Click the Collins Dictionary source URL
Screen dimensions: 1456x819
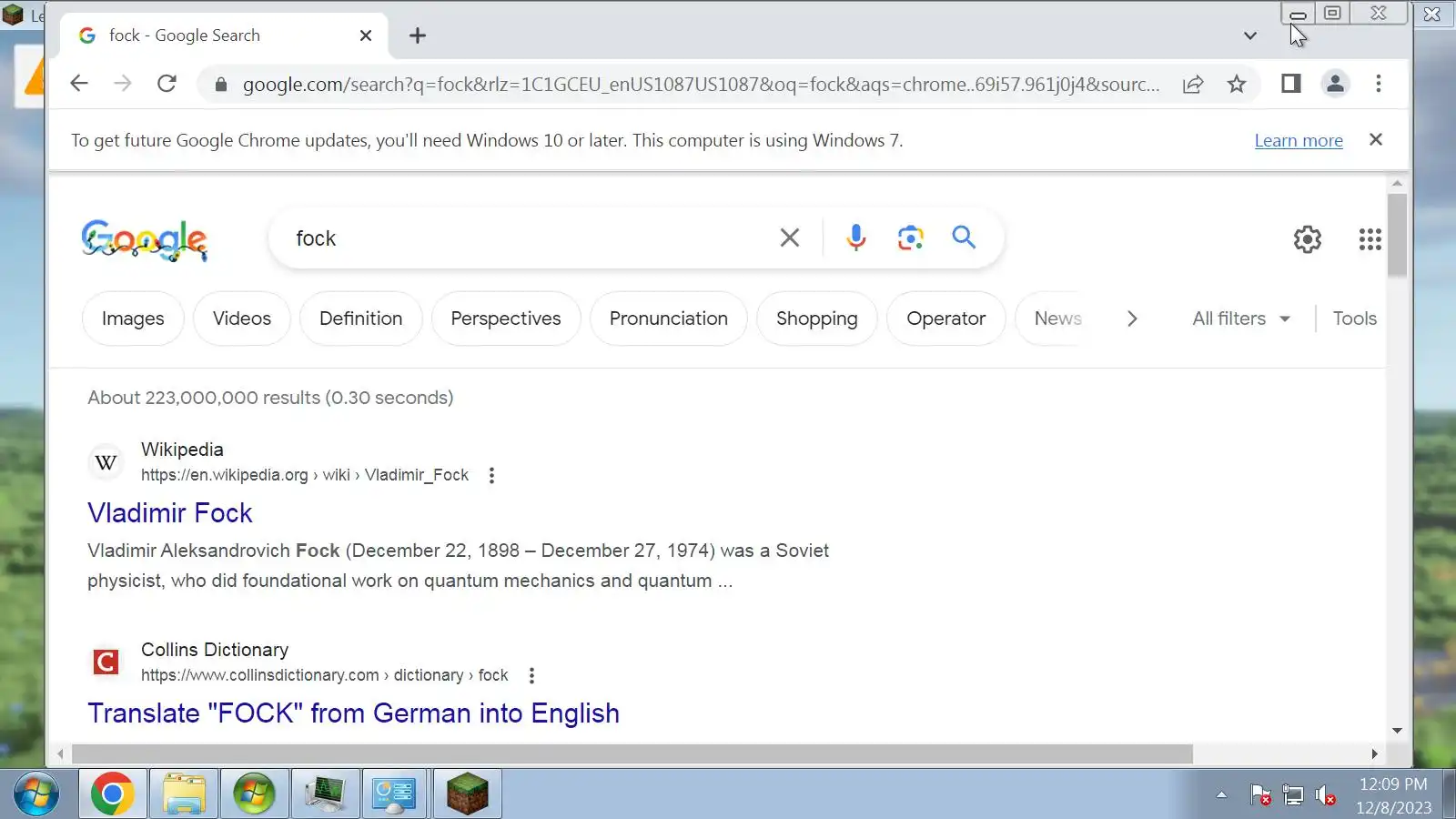coord(325,675)
